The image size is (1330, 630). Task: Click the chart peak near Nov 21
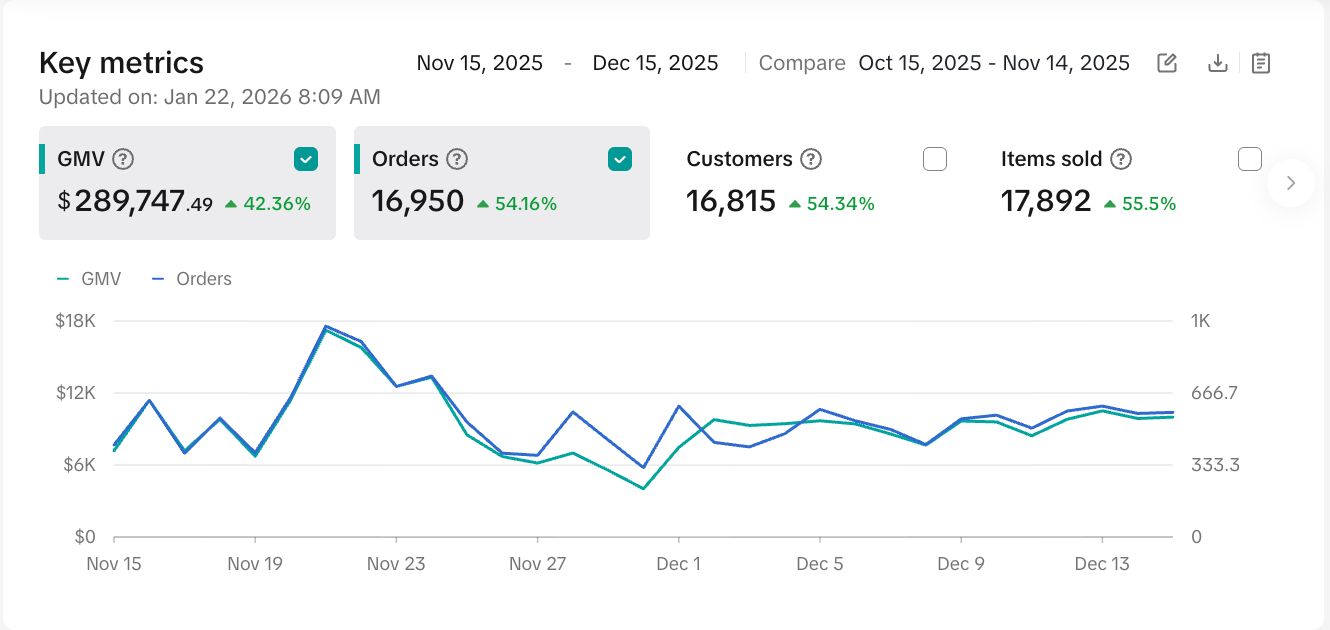point(326,327)
